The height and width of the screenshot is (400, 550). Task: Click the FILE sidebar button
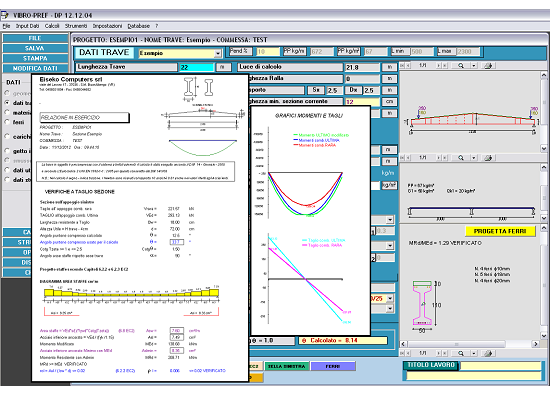[x=35, y=38]
